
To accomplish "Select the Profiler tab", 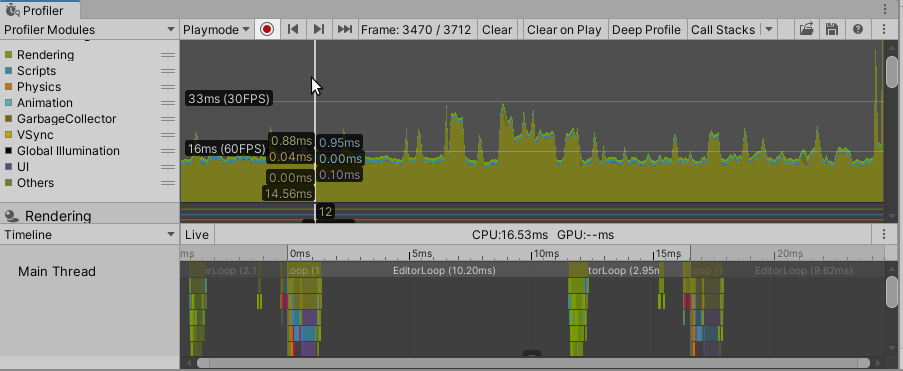I will 40,10.
